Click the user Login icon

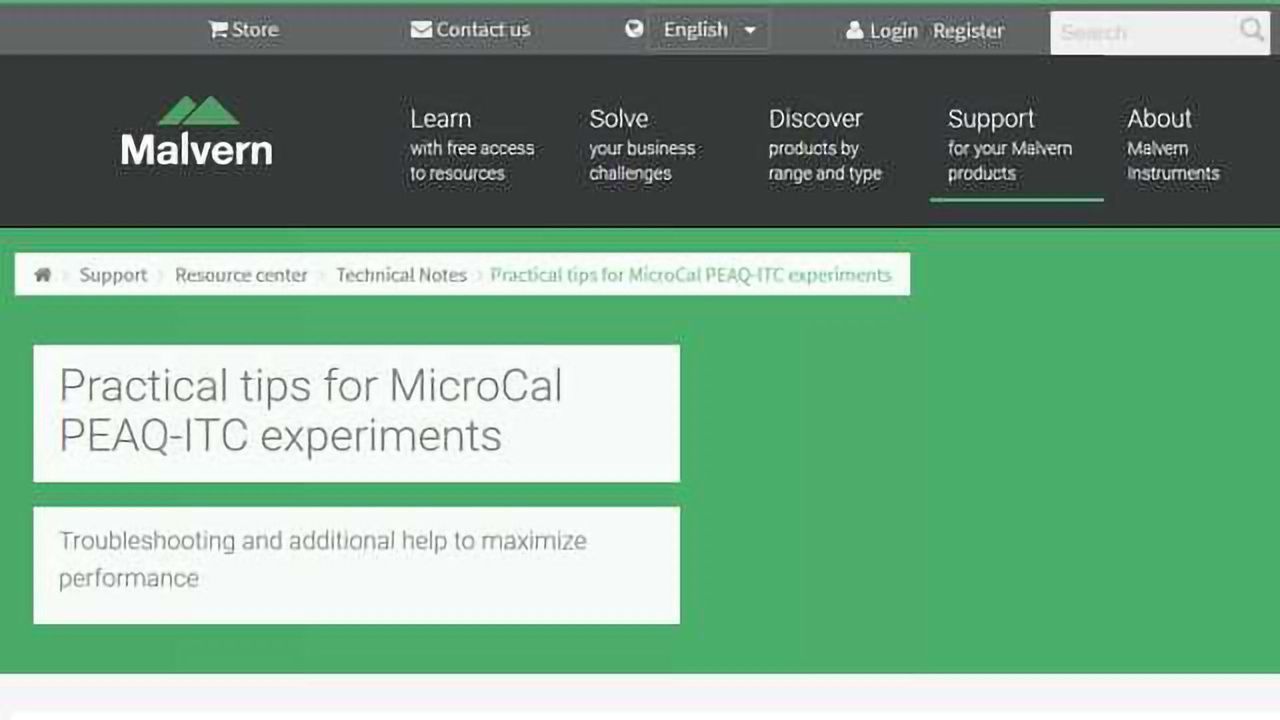854,31
